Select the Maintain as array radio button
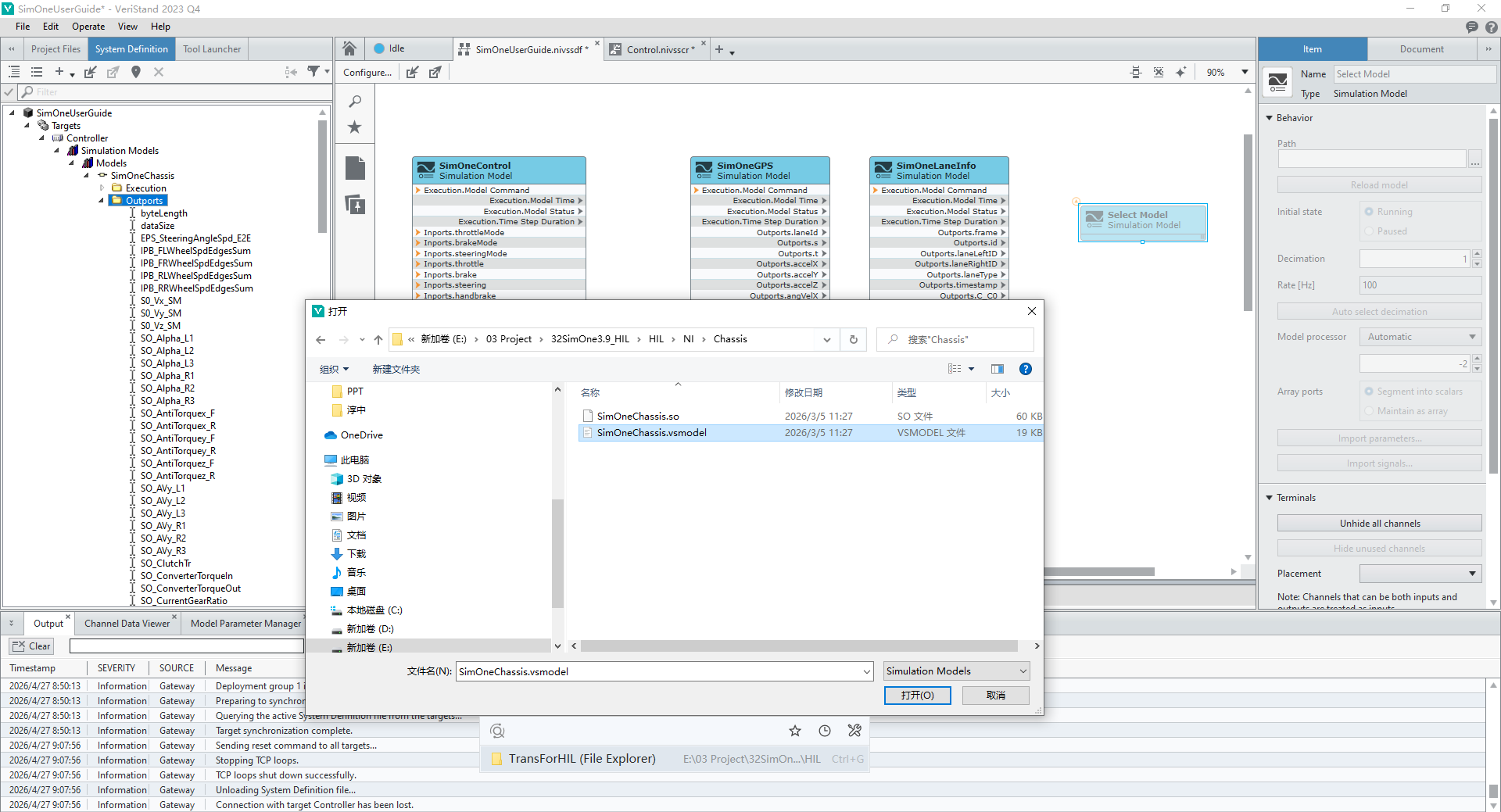Viewport: 1501px width, 812px height. coord(1369,411)
